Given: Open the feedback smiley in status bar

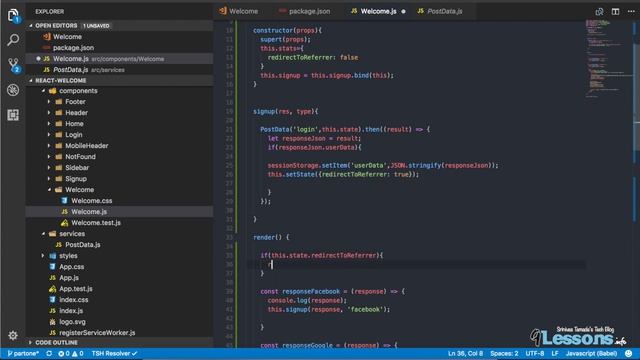Looking at the screenshot, I should click(x=629, y=353).
